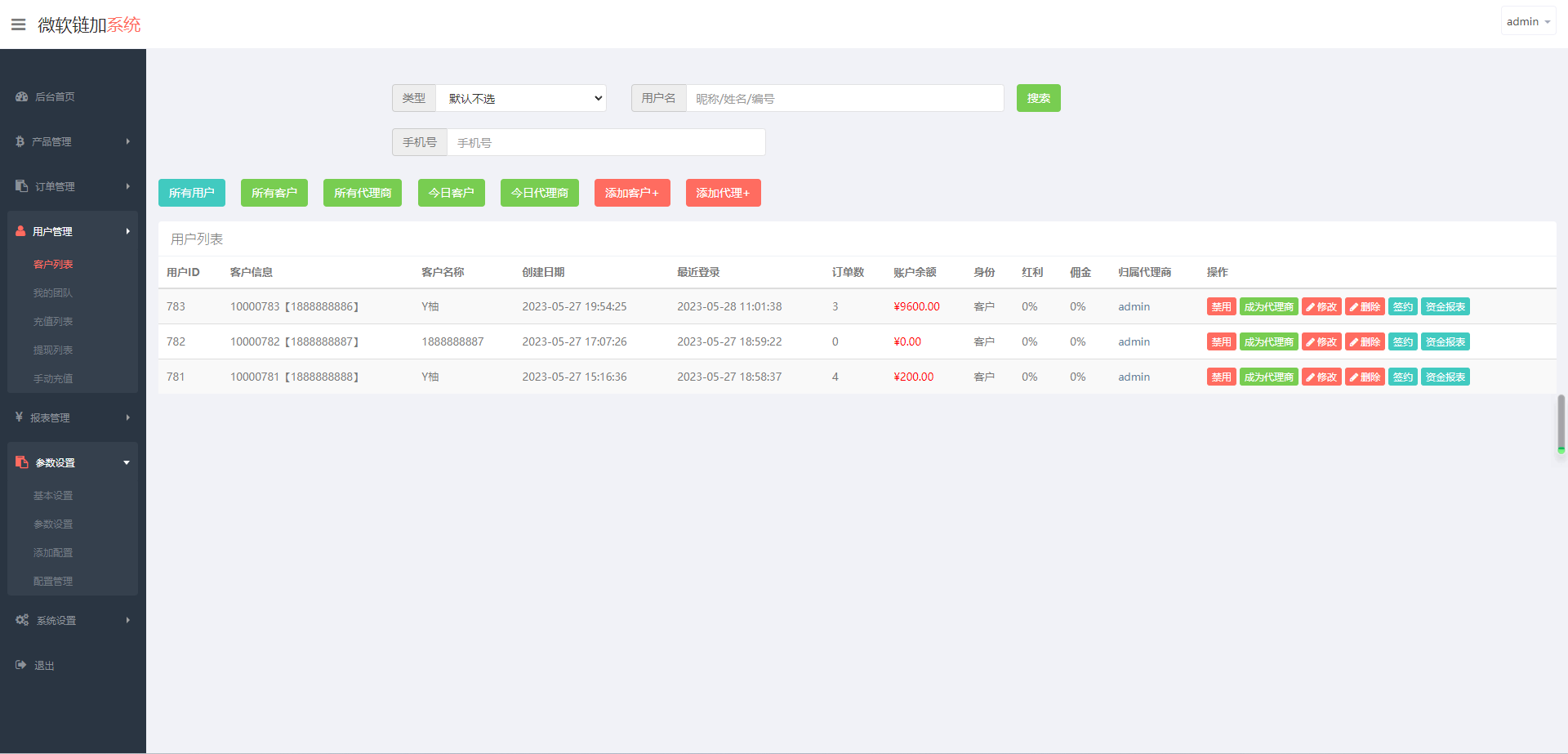Viewport: 1568px width, 754px height.
Task: Click the document icon beside 订单管理
Action: coord(22,186)
